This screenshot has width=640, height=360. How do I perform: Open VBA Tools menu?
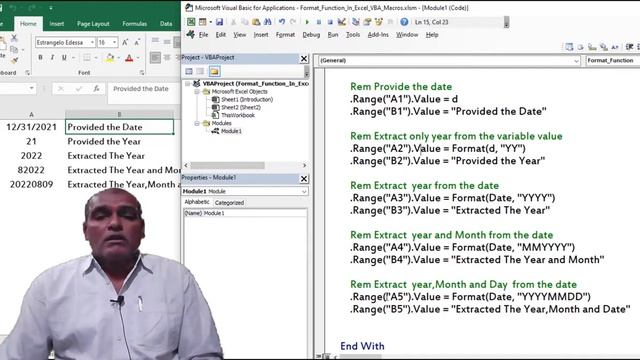tap(353, 35)
